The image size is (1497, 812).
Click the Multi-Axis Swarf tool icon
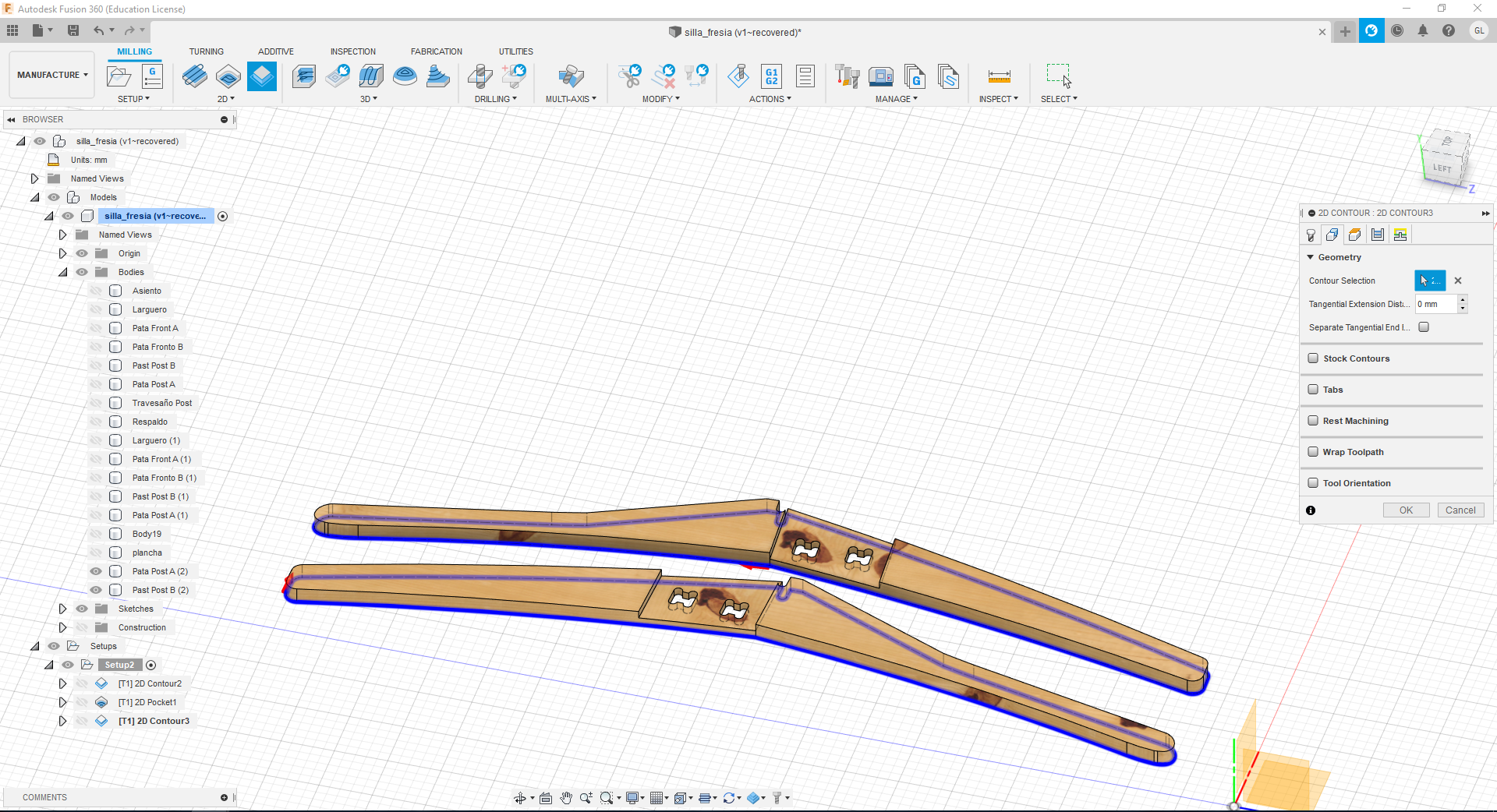pyautogui.click(x=571, y=76)
